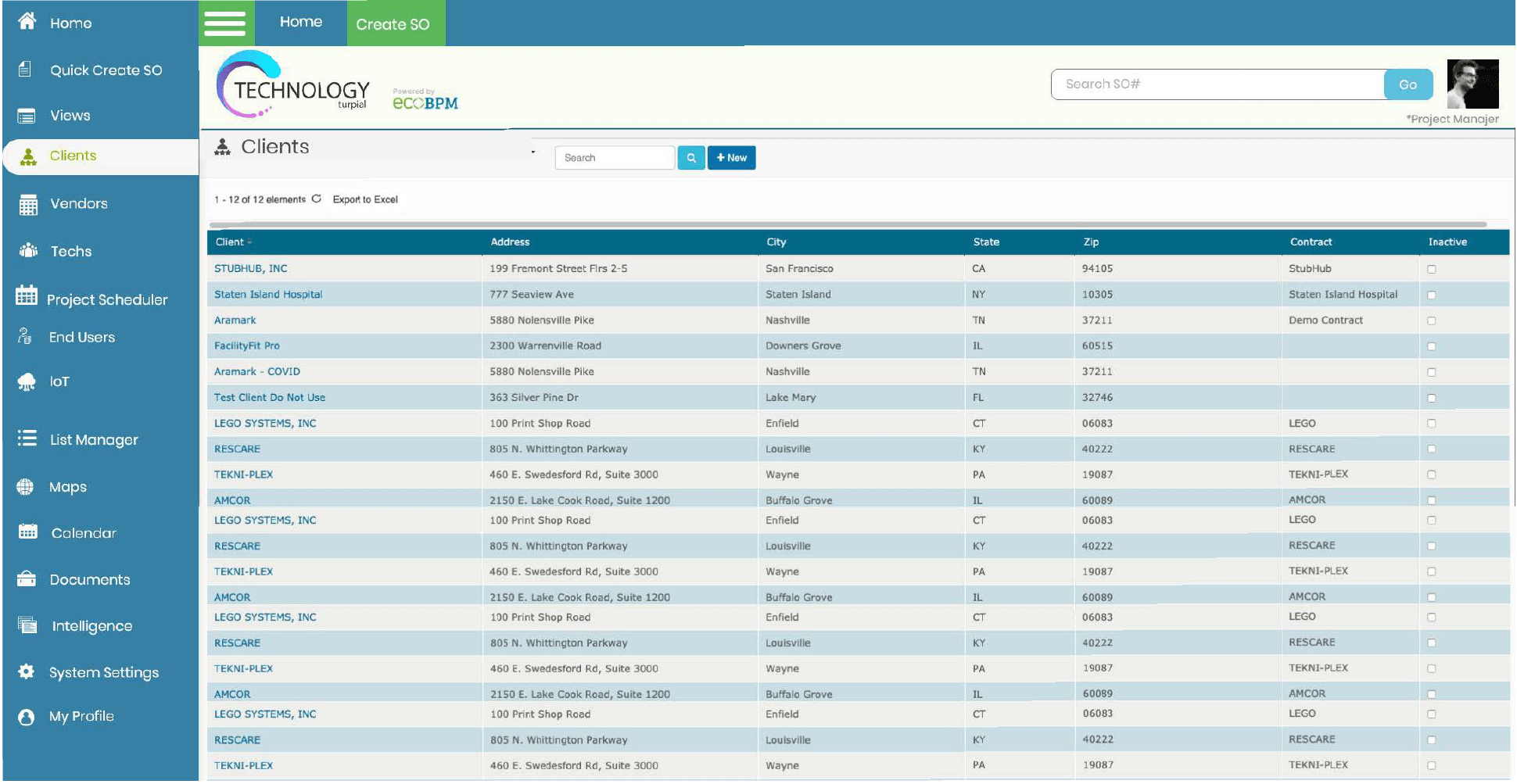1517x784 pixels.
Task: Click the Technology Turpial logo
Action: 292,85
